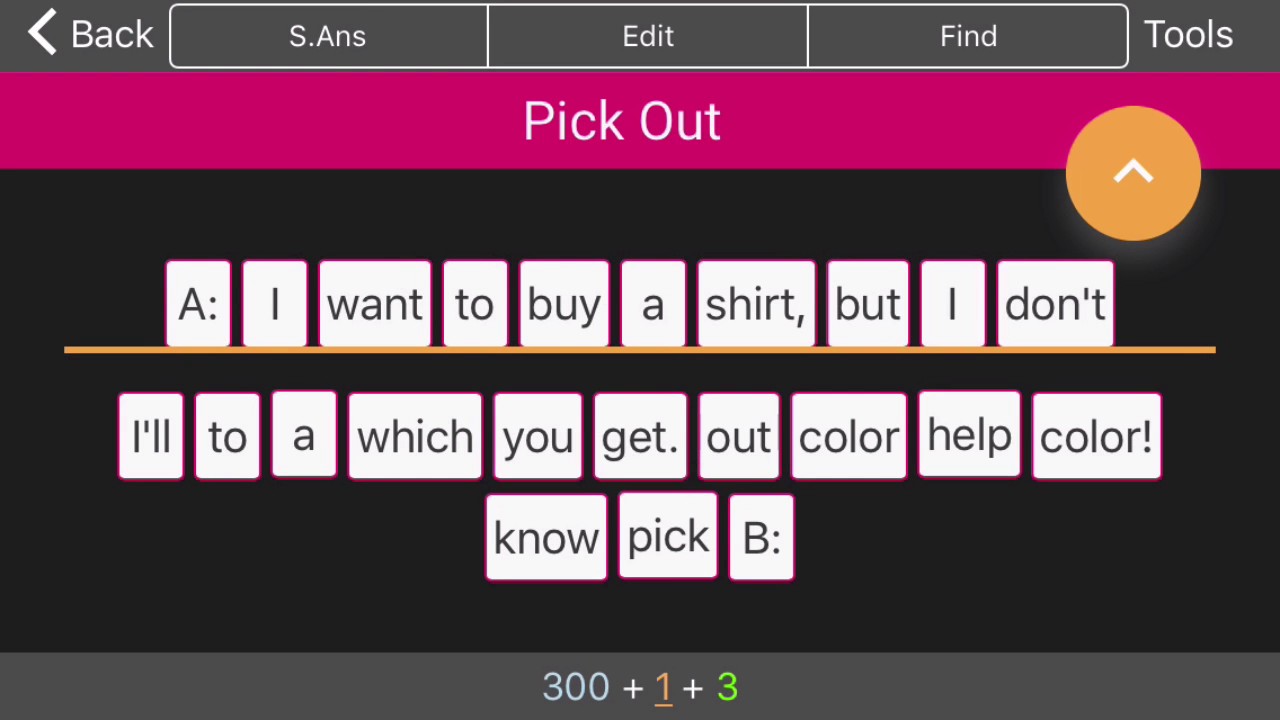Screen dimensions: 1280x720
Task: Tap the "help" word tile
Action: (969, 435)
